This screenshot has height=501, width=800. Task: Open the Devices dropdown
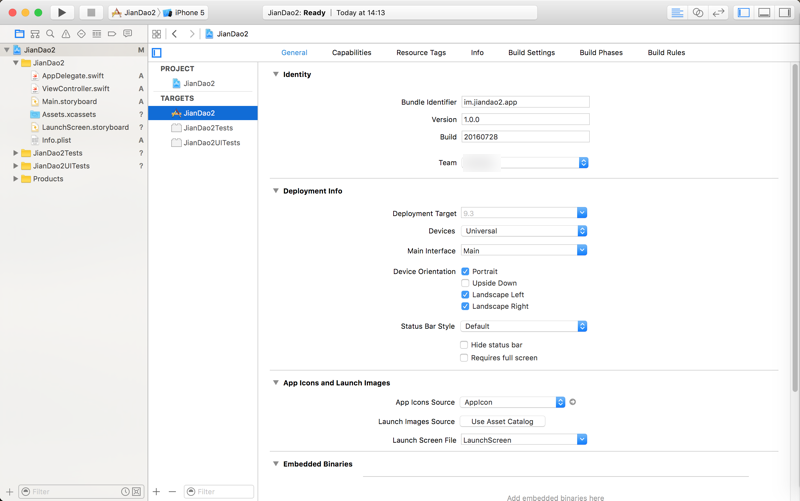coord(524,231)
